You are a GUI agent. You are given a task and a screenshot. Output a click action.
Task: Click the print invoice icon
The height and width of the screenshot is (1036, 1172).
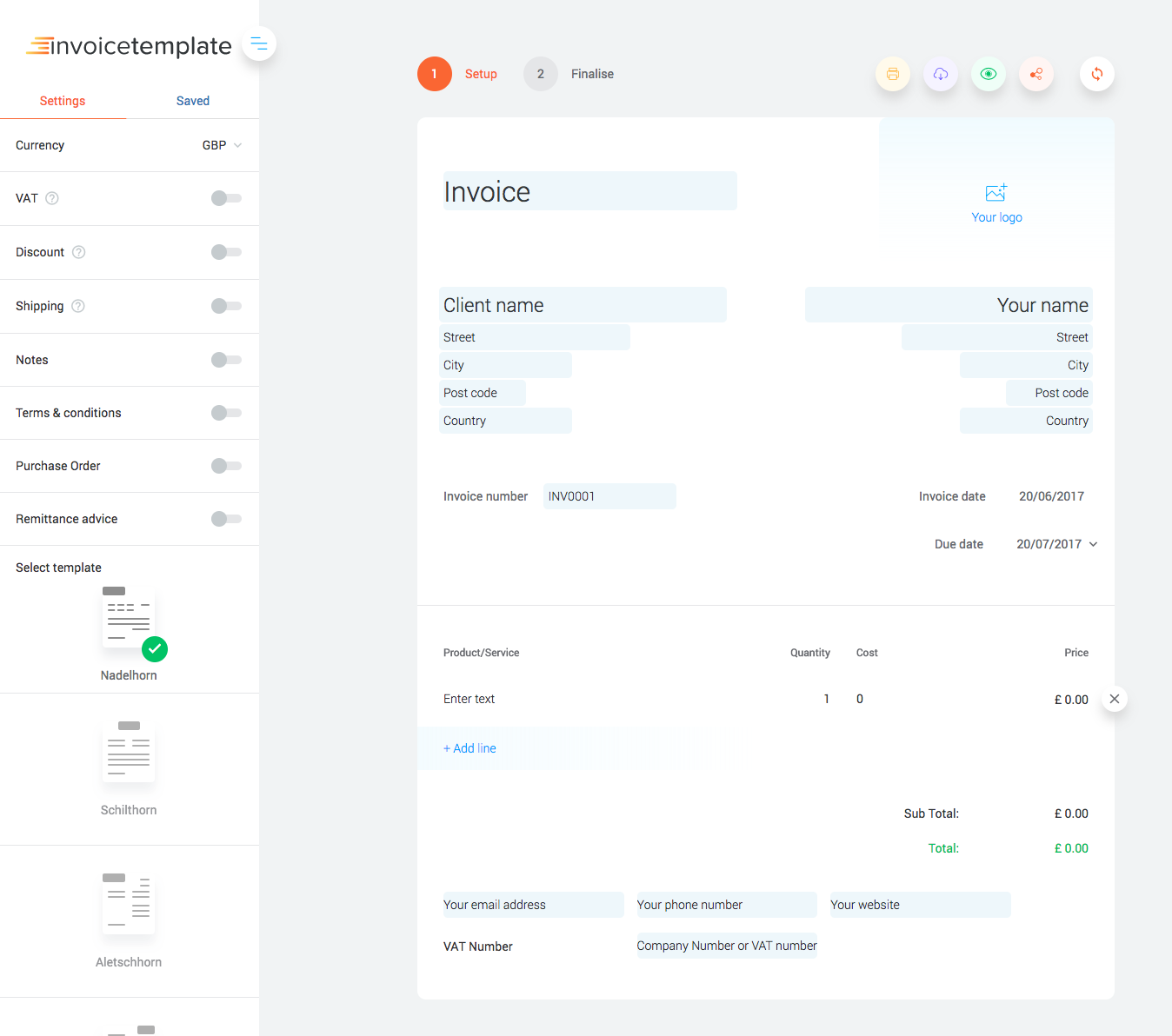pyautogui.click(x=893, y=74)
